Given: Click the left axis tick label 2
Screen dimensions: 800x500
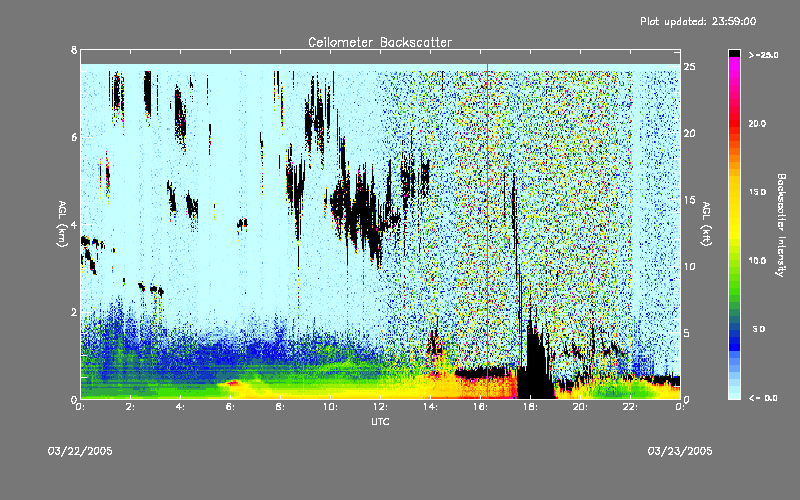Looking at the screenshot, I should point(74,312).
